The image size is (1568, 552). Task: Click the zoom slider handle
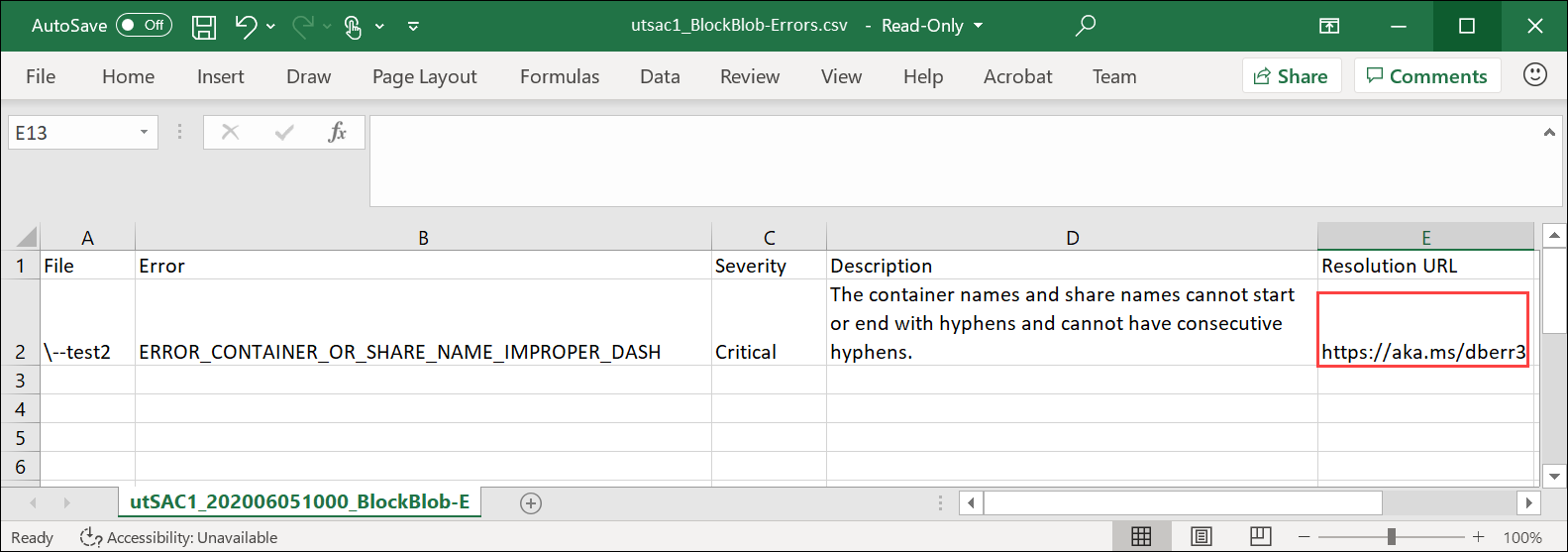[x=1392, y=537]
